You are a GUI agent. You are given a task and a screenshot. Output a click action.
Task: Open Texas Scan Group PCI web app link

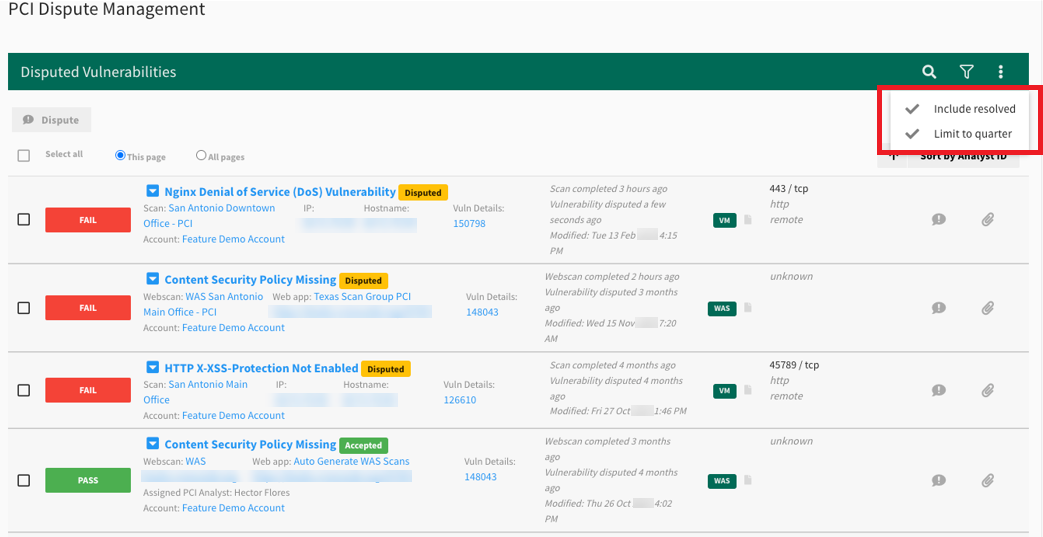click(x=362, y=297)
